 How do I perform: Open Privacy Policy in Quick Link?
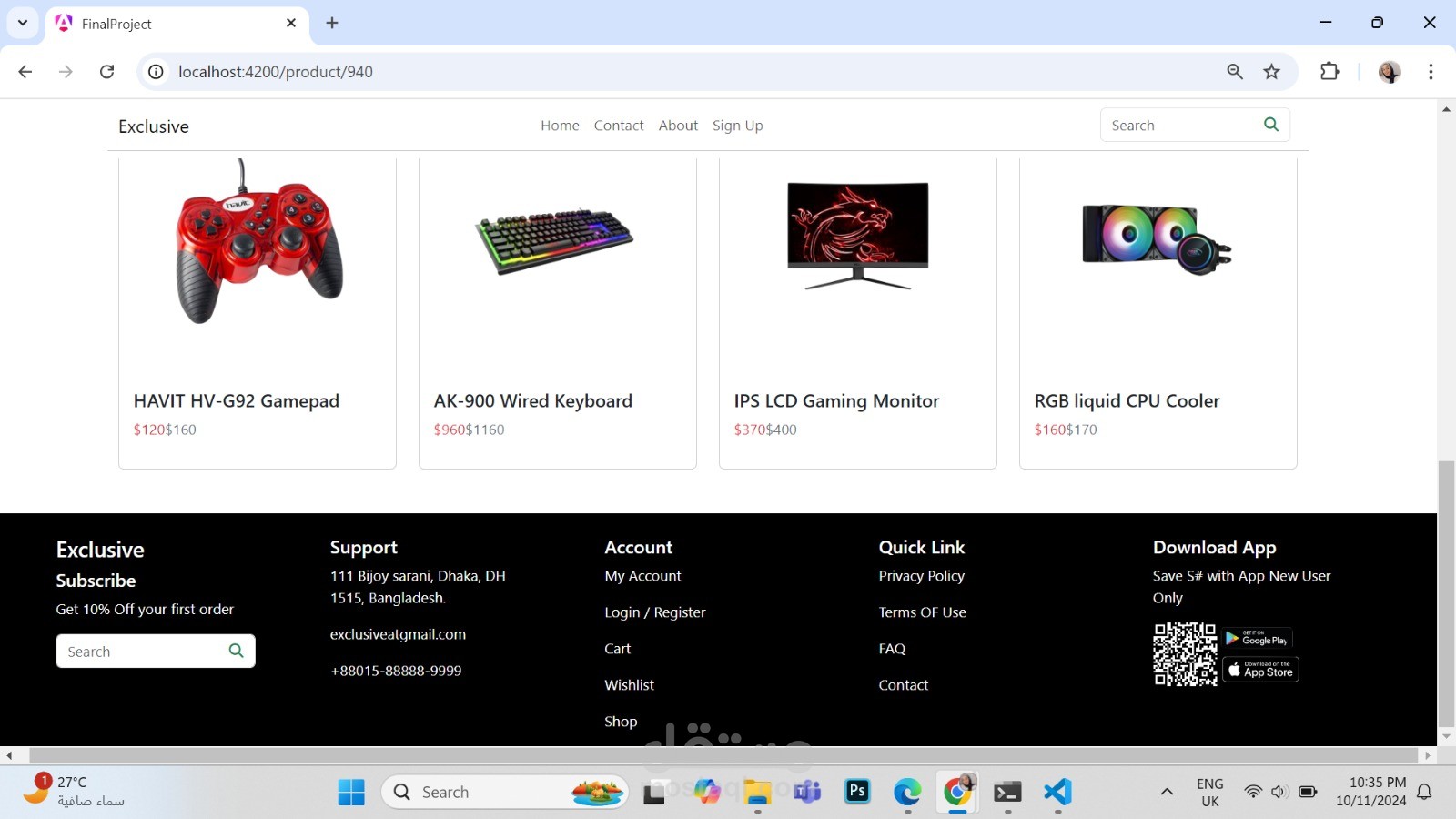[922, 576]
